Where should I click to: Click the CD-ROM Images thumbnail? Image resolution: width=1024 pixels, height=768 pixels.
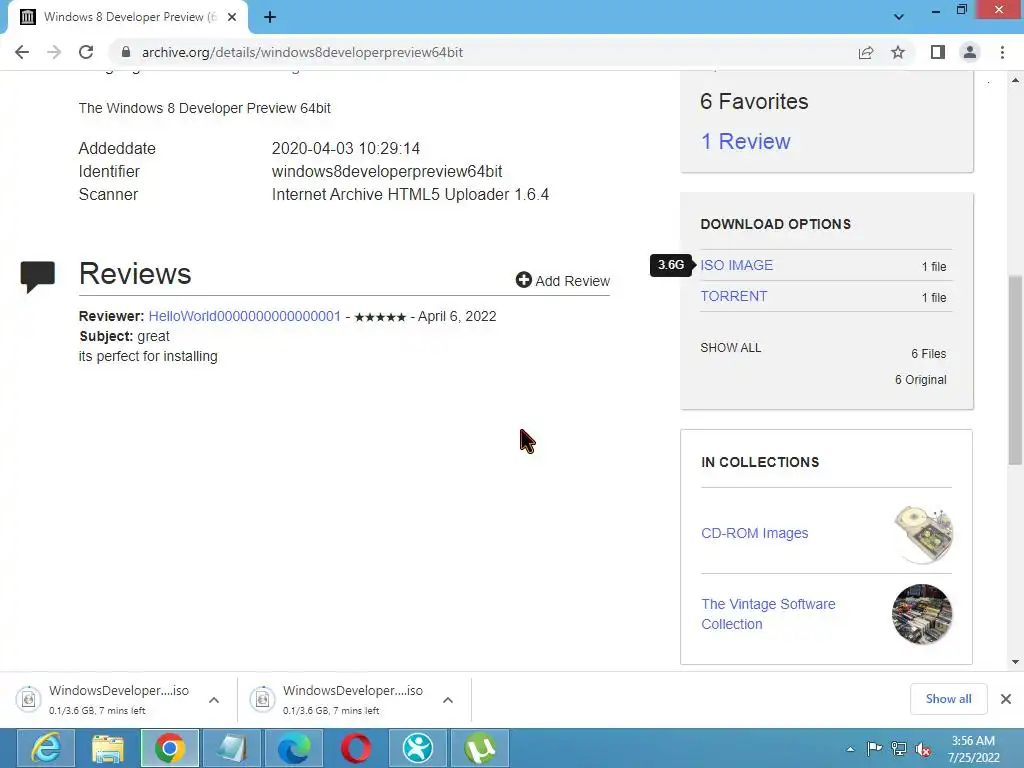coord(923,534)
